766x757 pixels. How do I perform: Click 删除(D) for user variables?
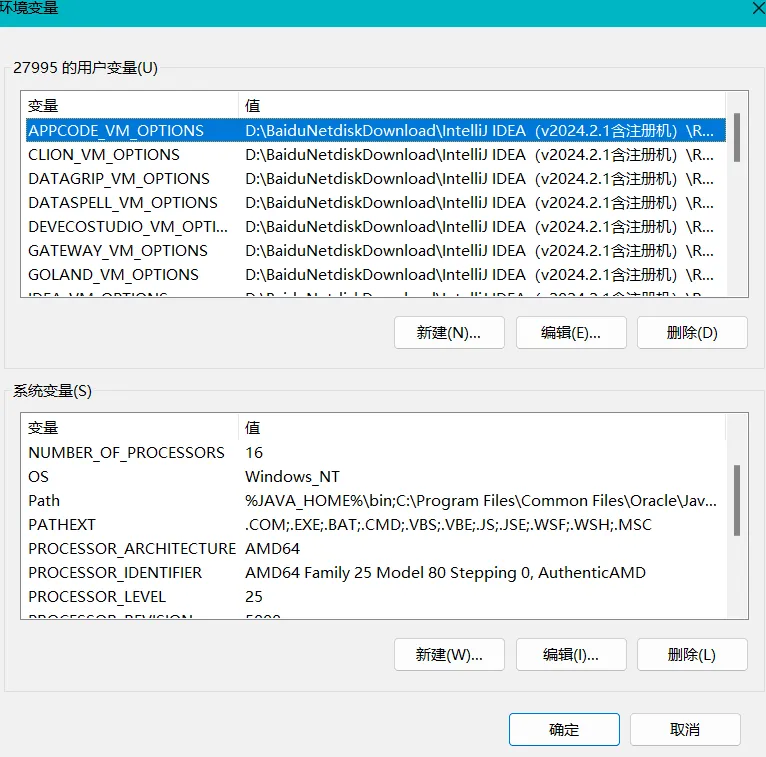coord(692,333)
